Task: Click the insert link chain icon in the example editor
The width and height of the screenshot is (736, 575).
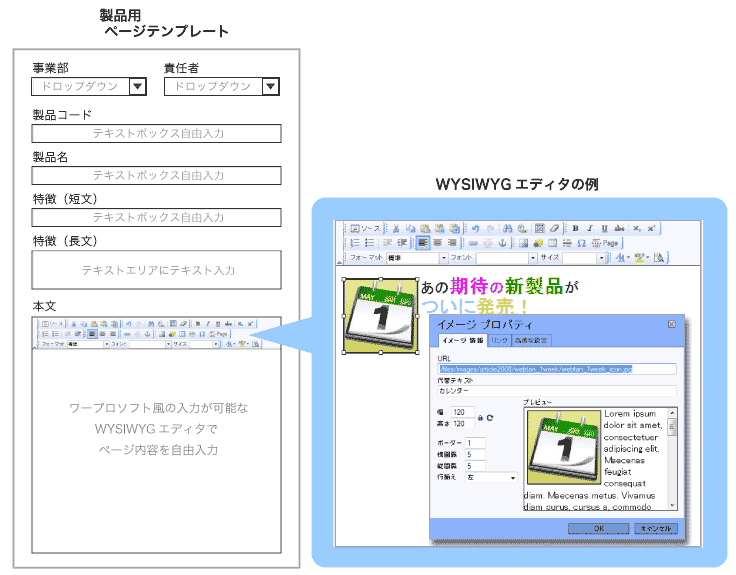Action: pos(473,243)
